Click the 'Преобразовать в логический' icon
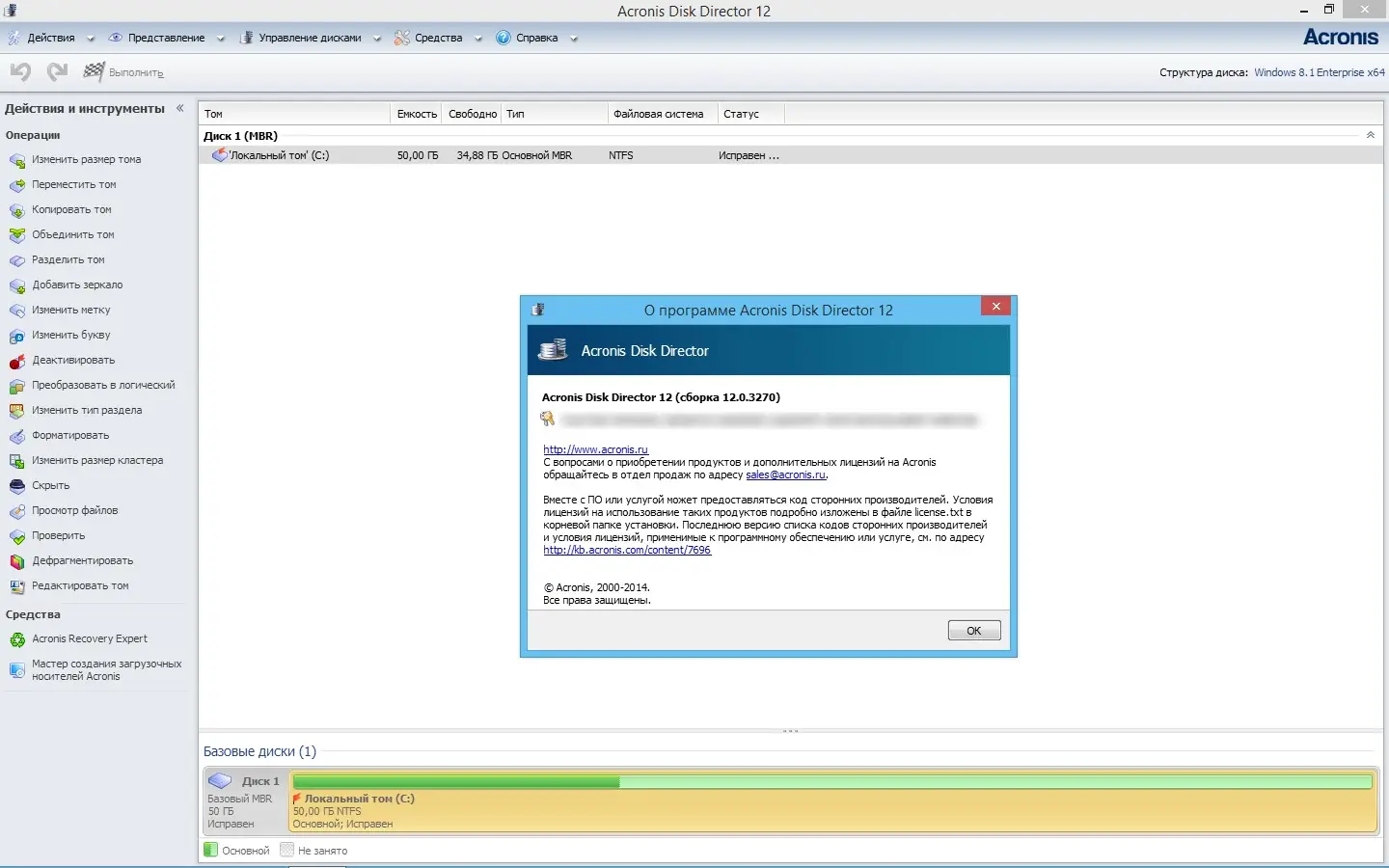This screenshot has height=868, width=1389. (17, 386)
